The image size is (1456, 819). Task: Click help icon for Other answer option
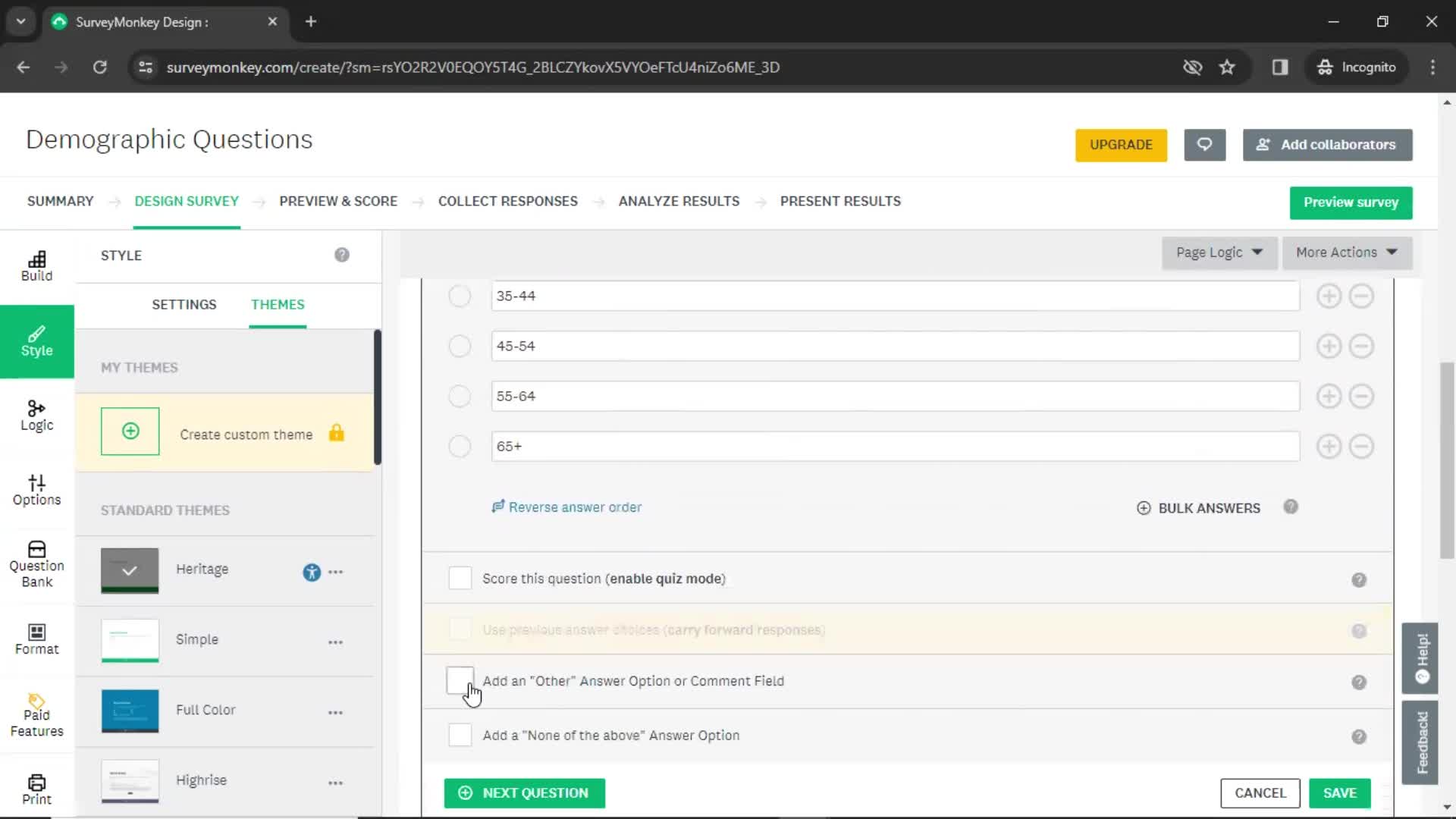point(1359,682)
